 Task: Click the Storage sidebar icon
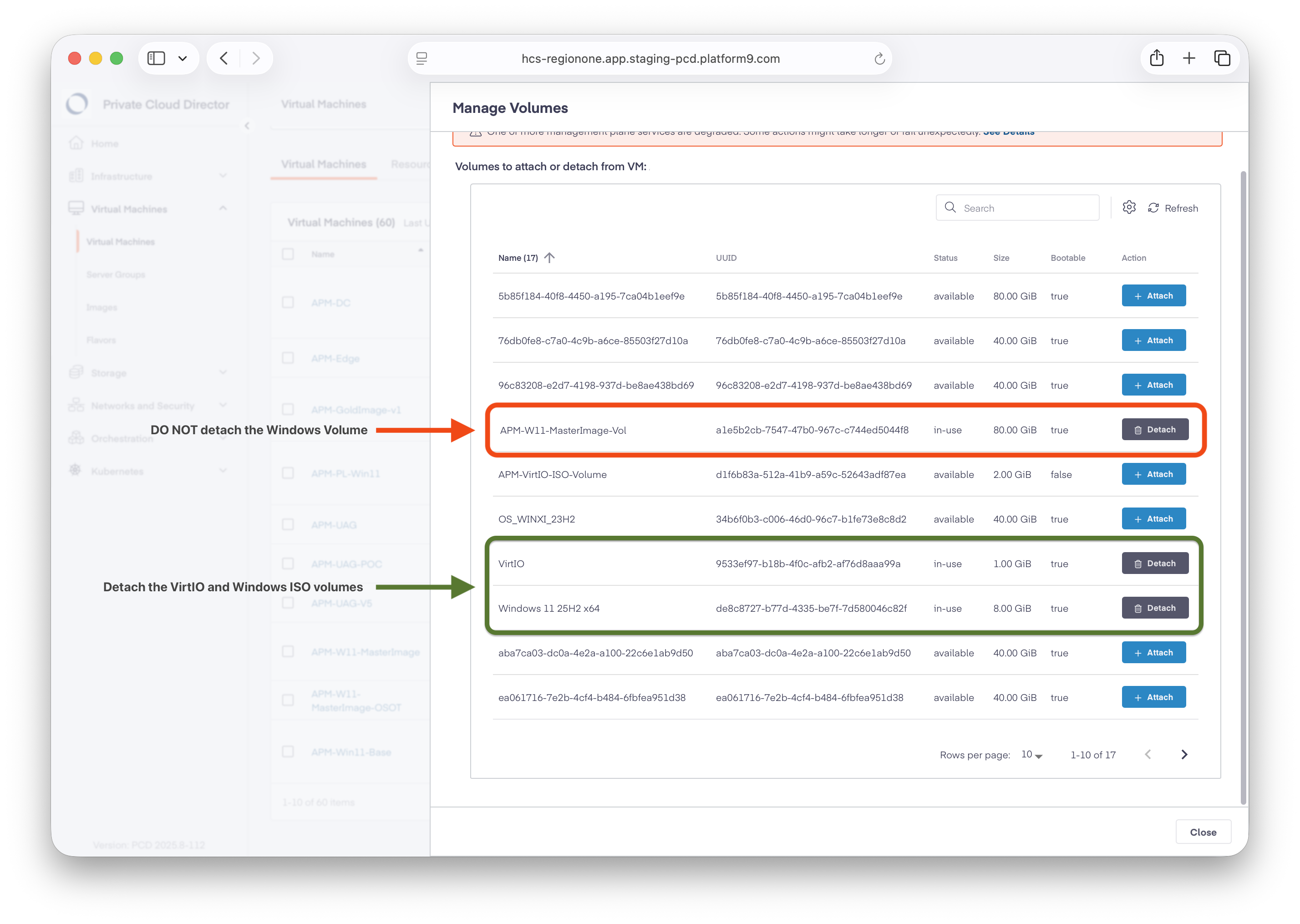(x=76, y=373)
